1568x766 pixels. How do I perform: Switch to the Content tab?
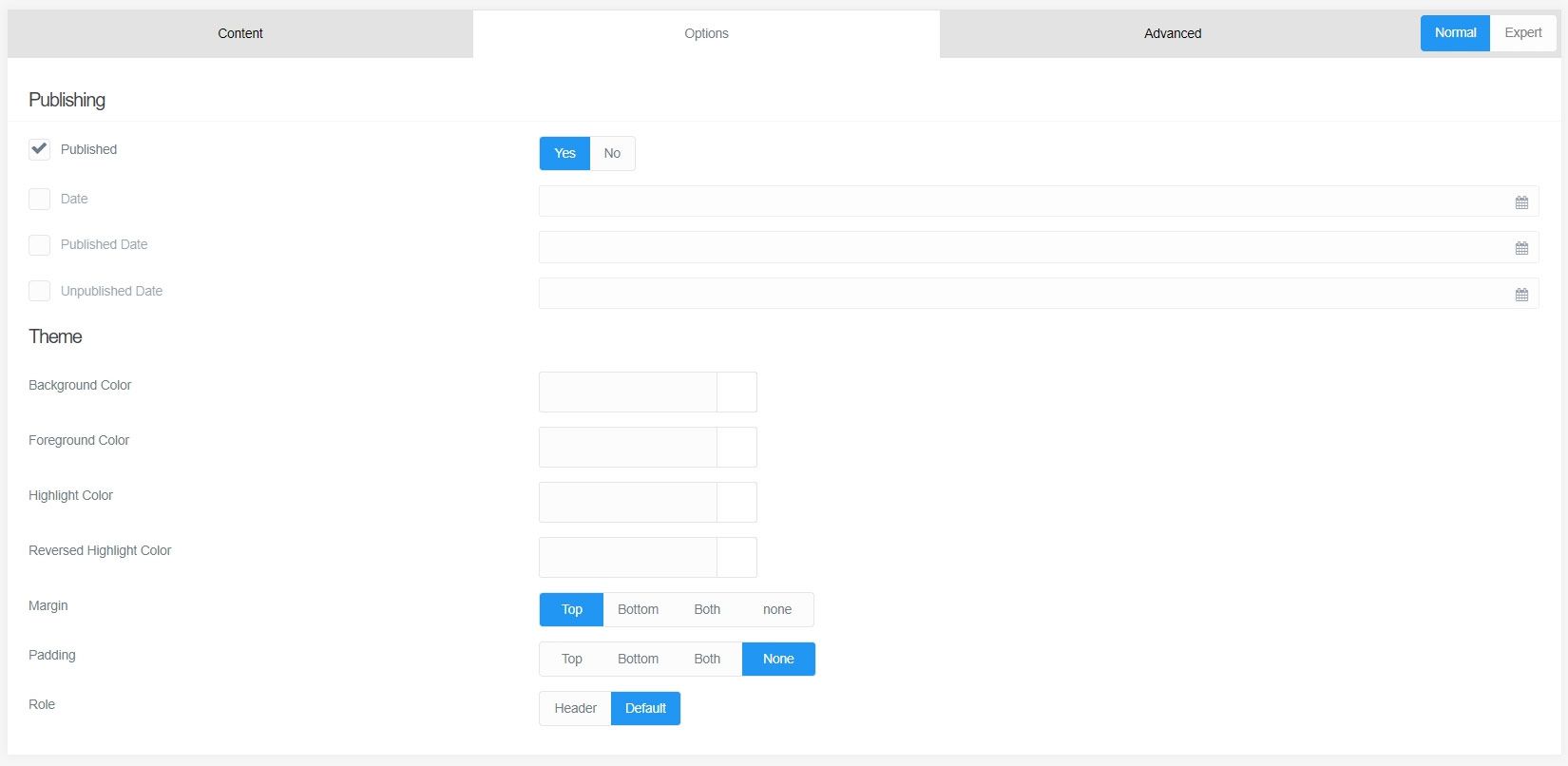coord(240,33)
